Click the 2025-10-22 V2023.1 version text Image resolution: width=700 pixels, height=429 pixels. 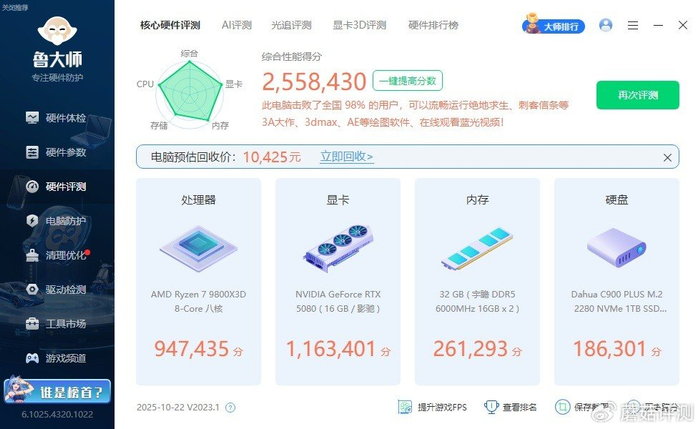coord(178,407)
